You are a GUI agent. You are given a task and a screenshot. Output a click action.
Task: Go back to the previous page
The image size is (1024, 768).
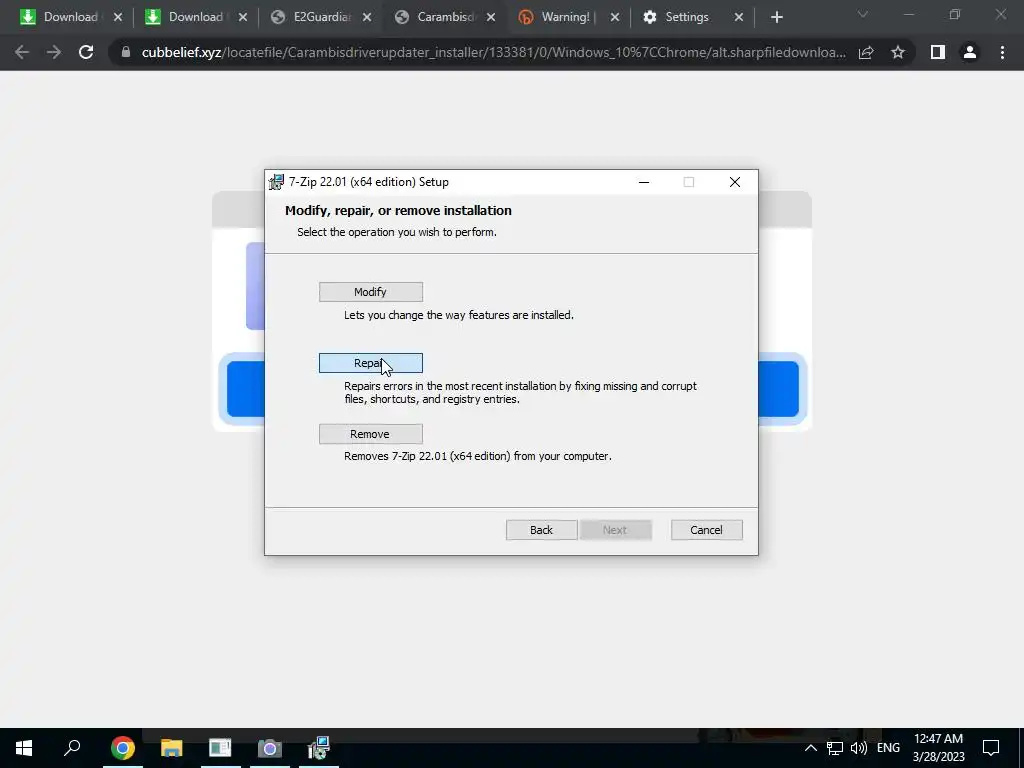(x=22, y=52)
